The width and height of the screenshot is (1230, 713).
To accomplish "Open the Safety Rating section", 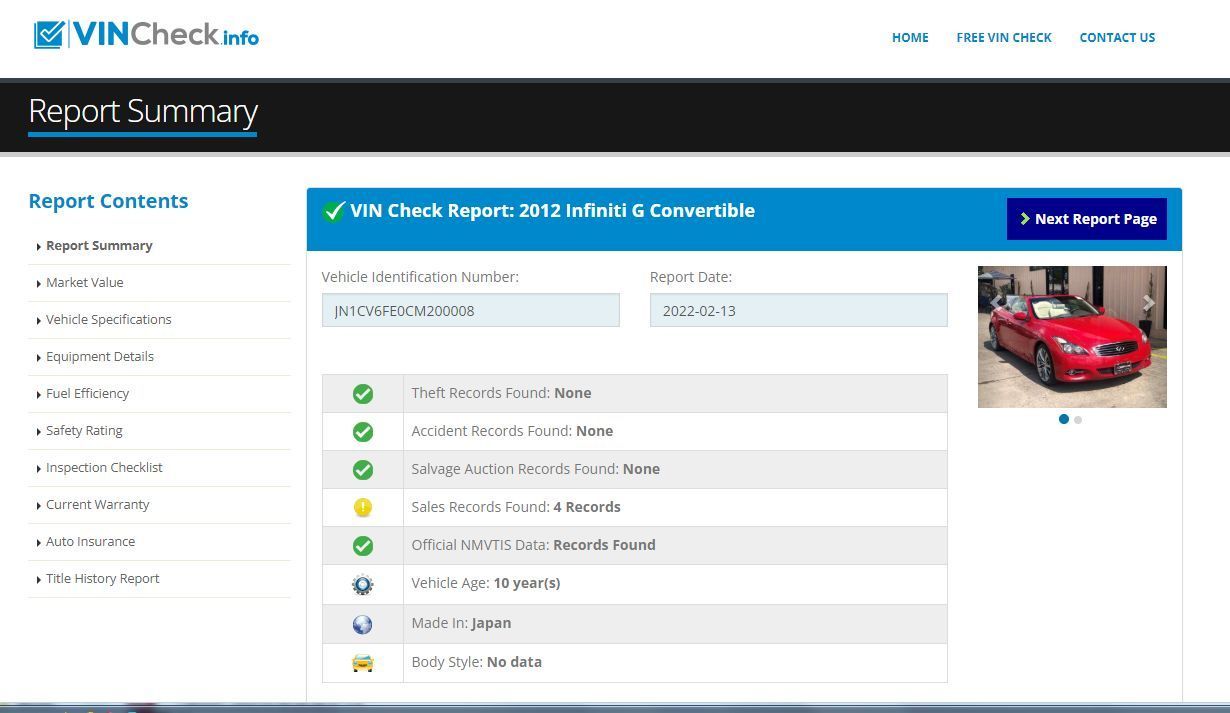I will [84, 430].
